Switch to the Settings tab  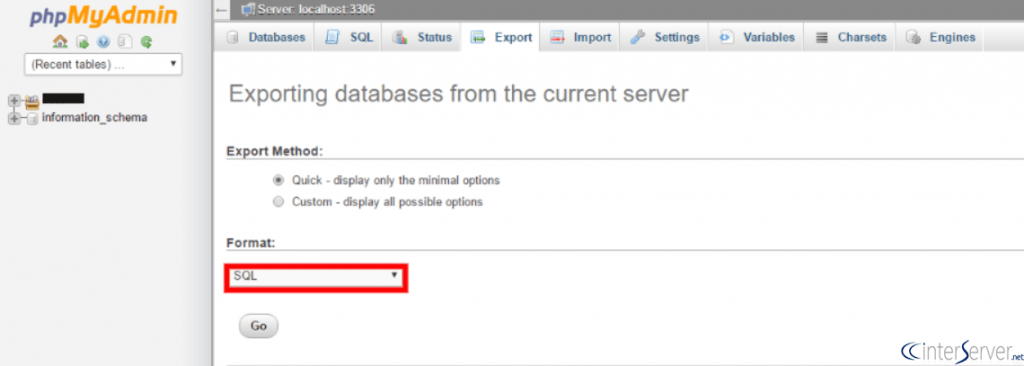(x=664, y=37)
